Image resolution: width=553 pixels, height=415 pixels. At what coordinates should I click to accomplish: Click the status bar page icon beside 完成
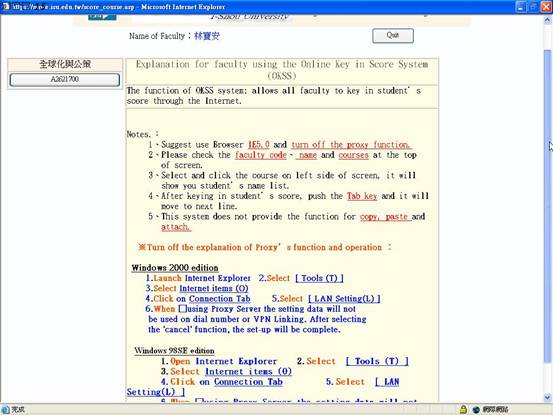click(5, 409)
